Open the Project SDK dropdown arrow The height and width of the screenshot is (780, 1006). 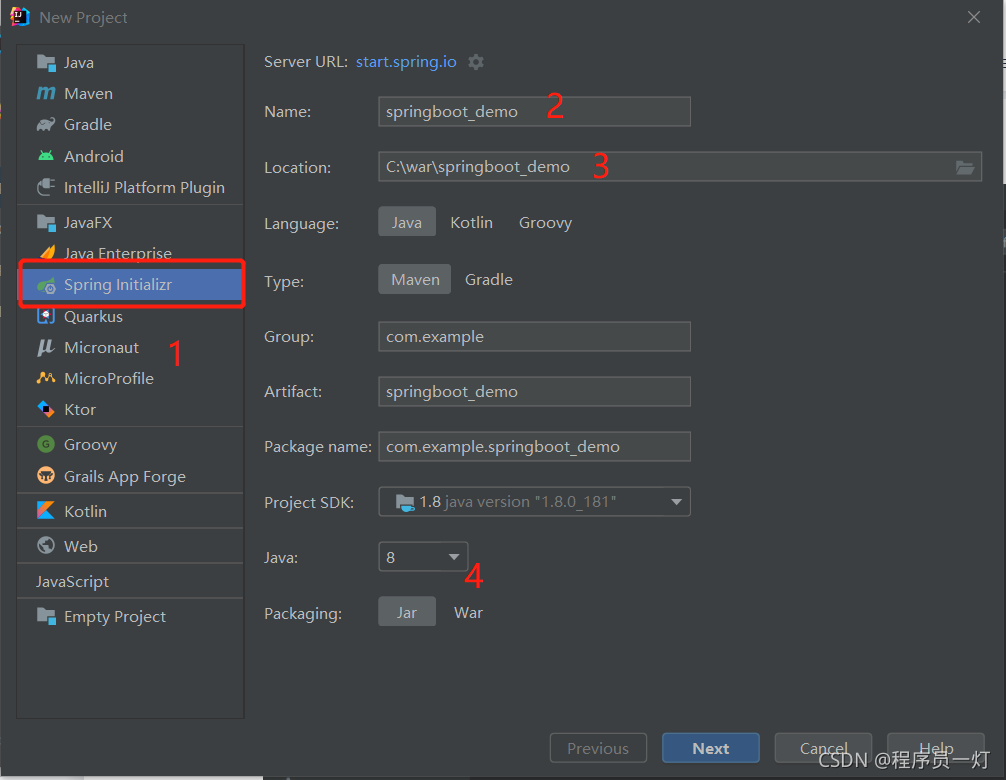pos(676,502)
